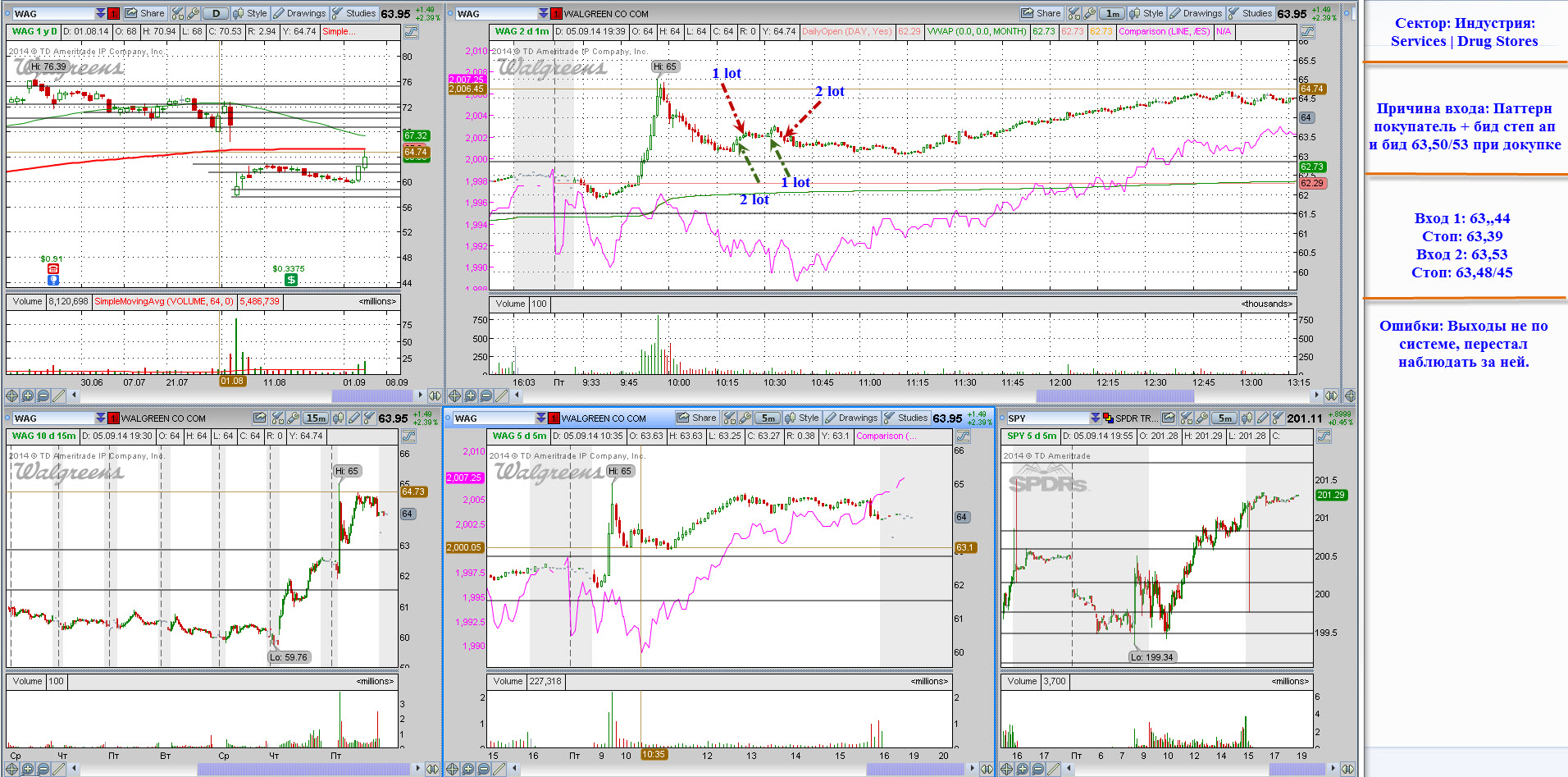Open Drawings menu in top-left daily chart

pos(299,13)
